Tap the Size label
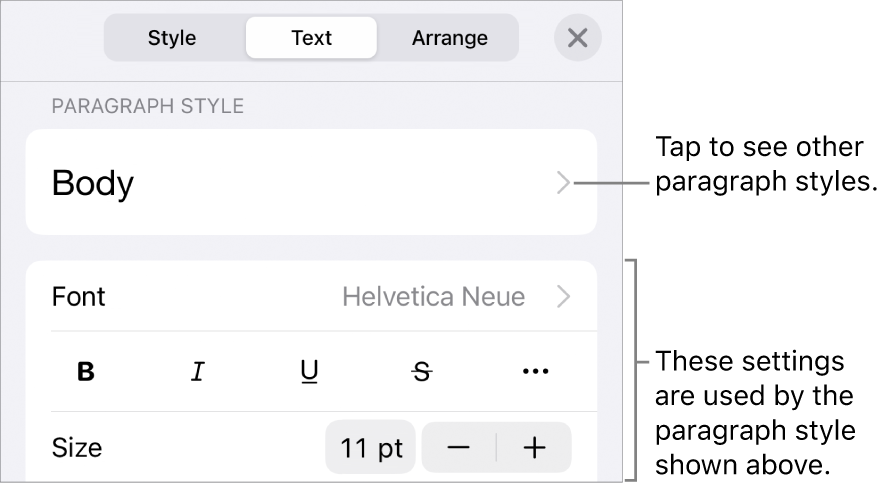The image size is (880, 487). [77, 448]
